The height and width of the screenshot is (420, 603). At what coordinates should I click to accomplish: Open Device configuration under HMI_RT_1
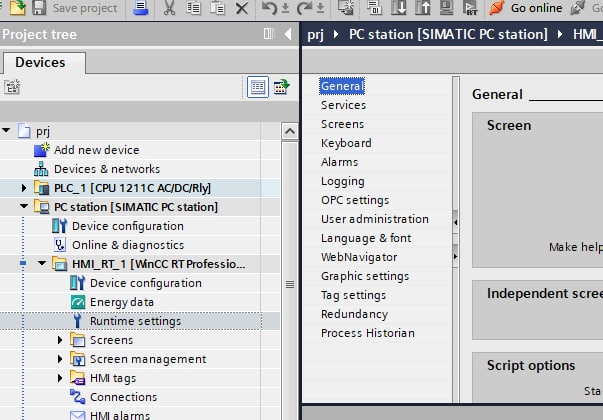146,283
